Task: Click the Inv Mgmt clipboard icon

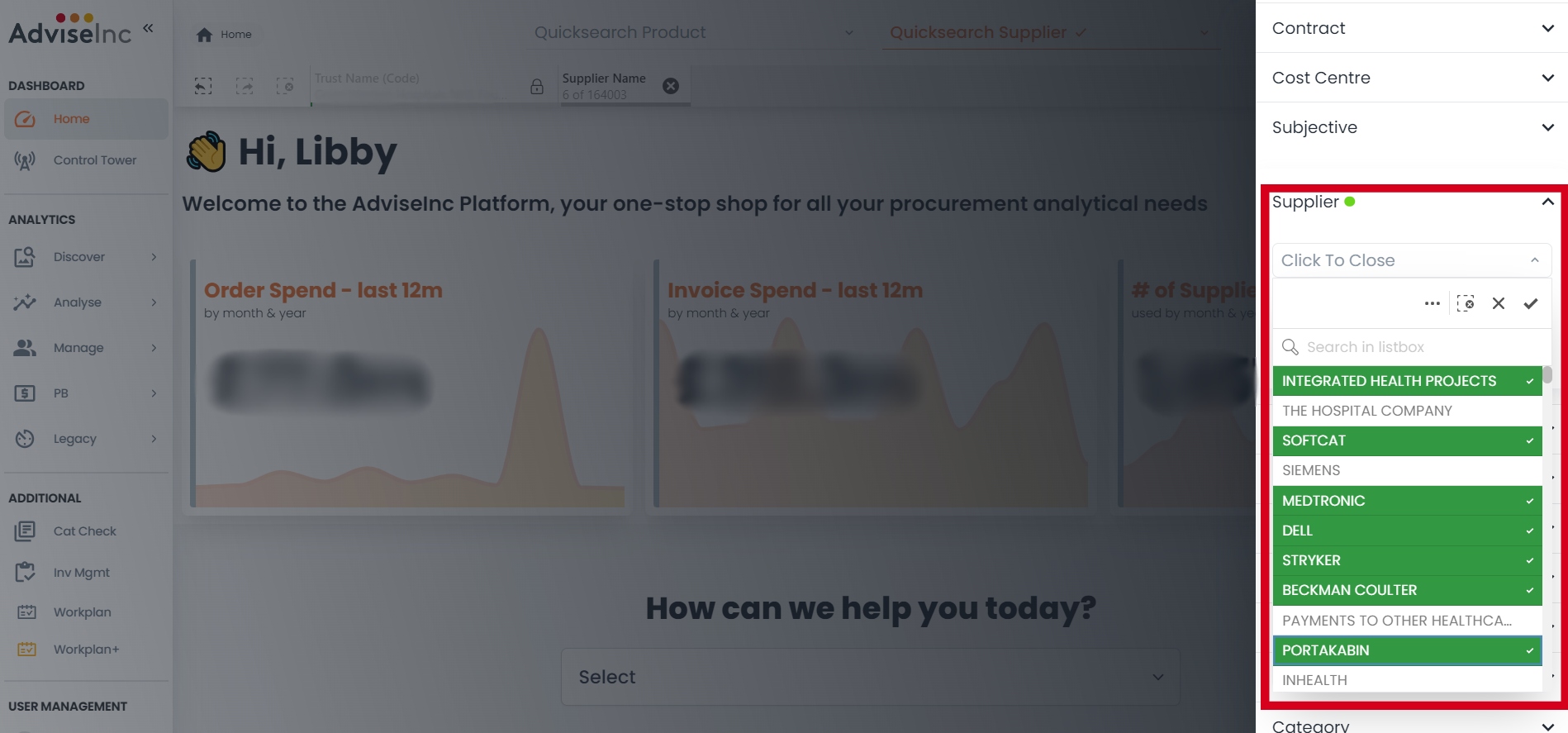Action: 25,572
